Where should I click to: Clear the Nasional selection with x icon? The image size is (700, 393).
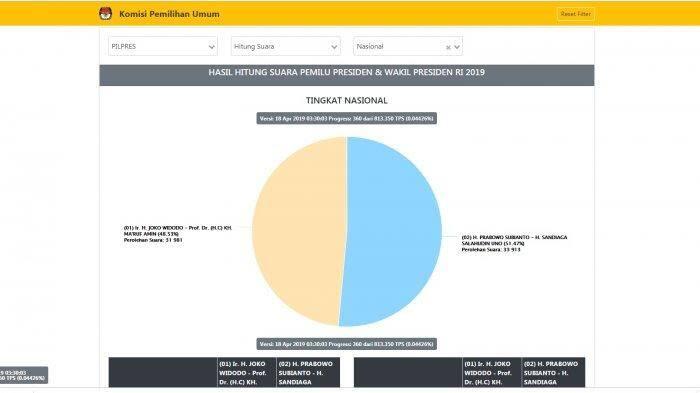[448, 47]
